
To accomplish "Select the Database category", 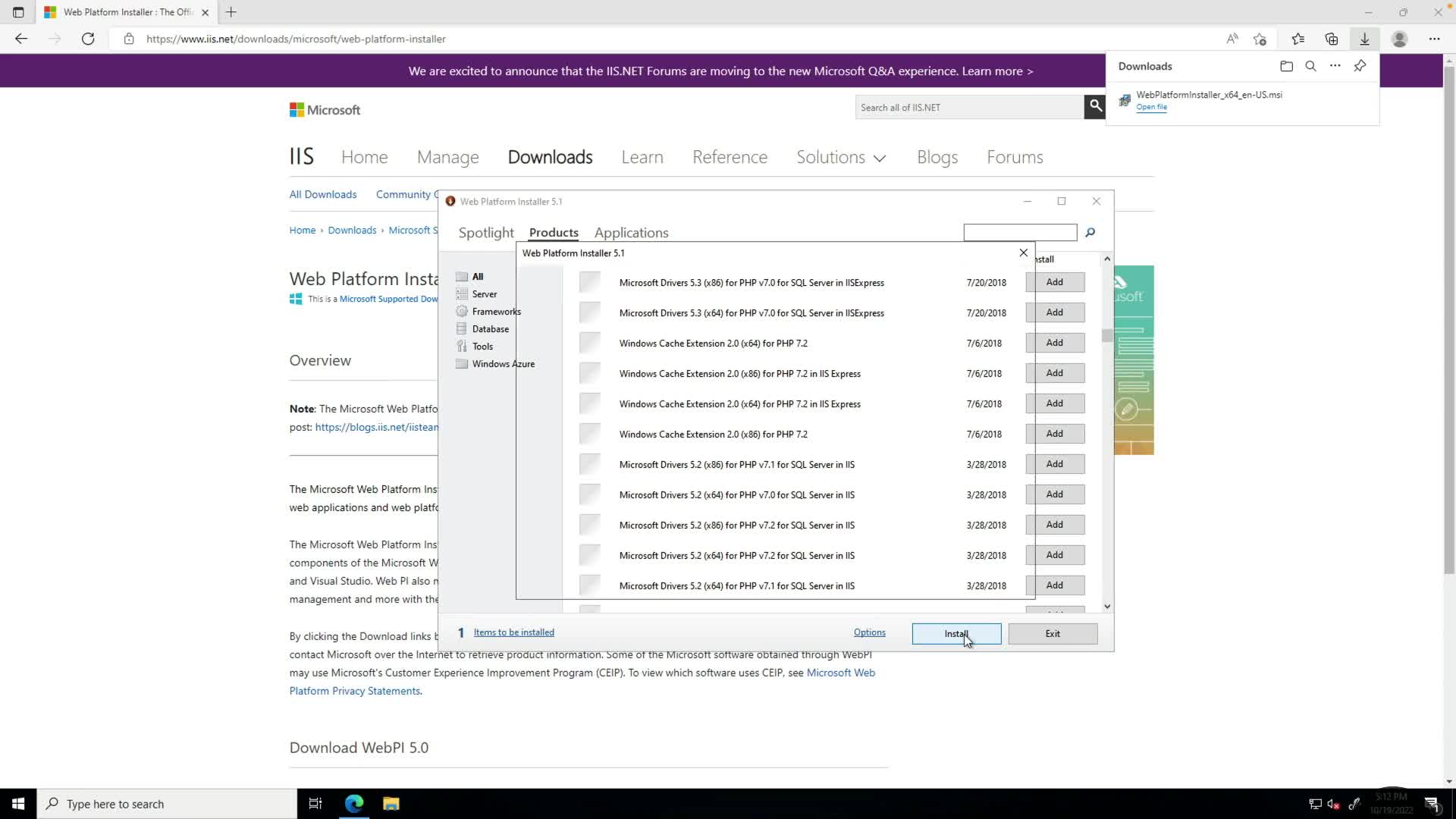I will pos(490,329).
